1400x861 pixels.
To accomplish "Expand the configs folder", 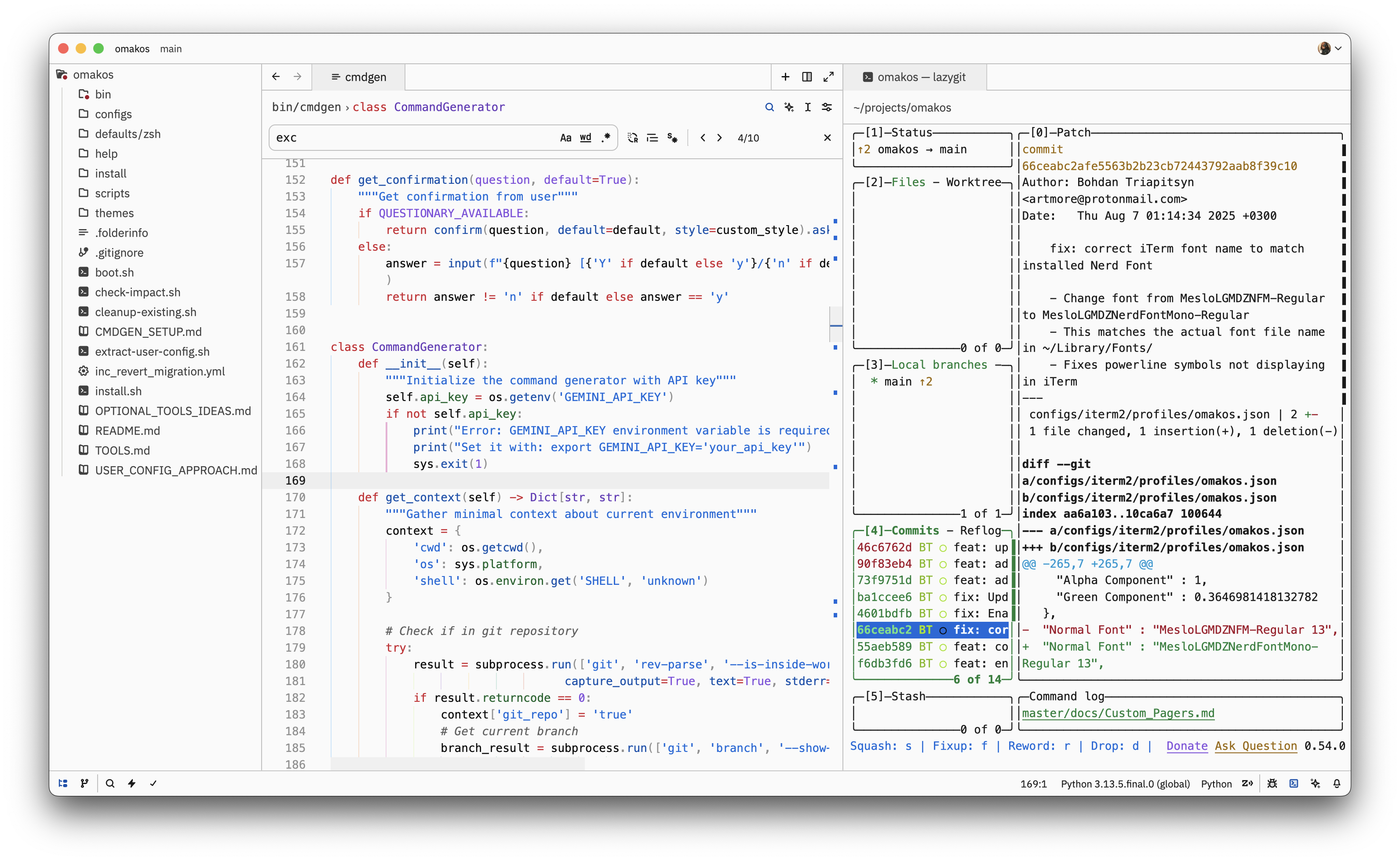I will [x=113, y=114].
